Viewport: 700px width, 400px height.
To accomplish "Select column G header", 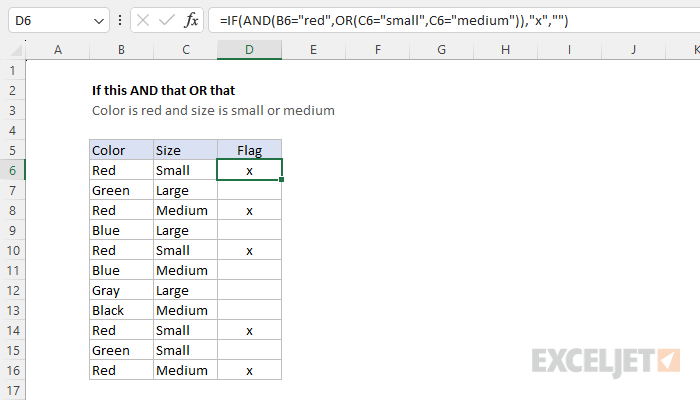I will [x=441, y=50].
